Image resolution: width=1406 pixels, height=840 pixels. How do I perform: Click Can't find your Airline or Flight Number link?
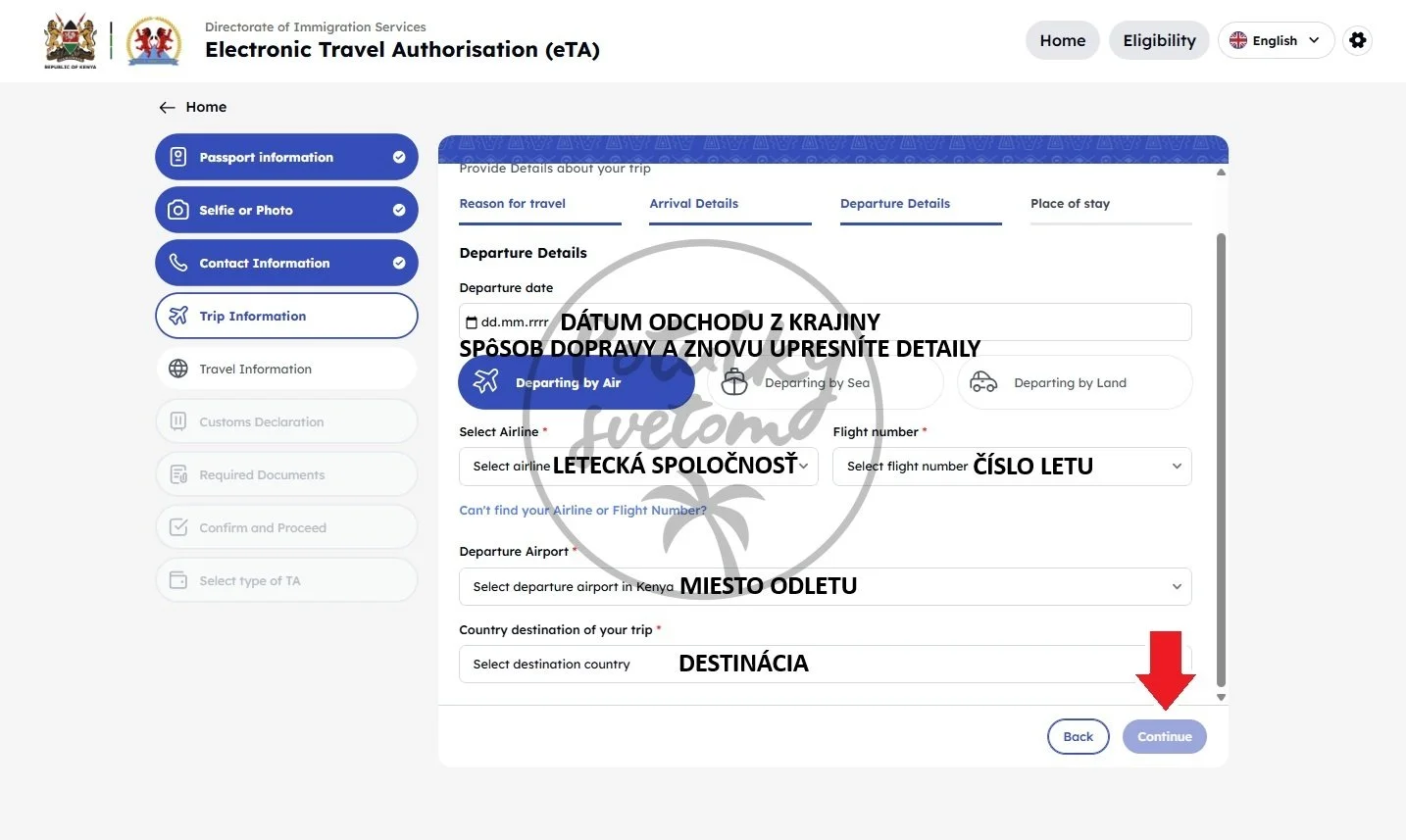[582, 511]
